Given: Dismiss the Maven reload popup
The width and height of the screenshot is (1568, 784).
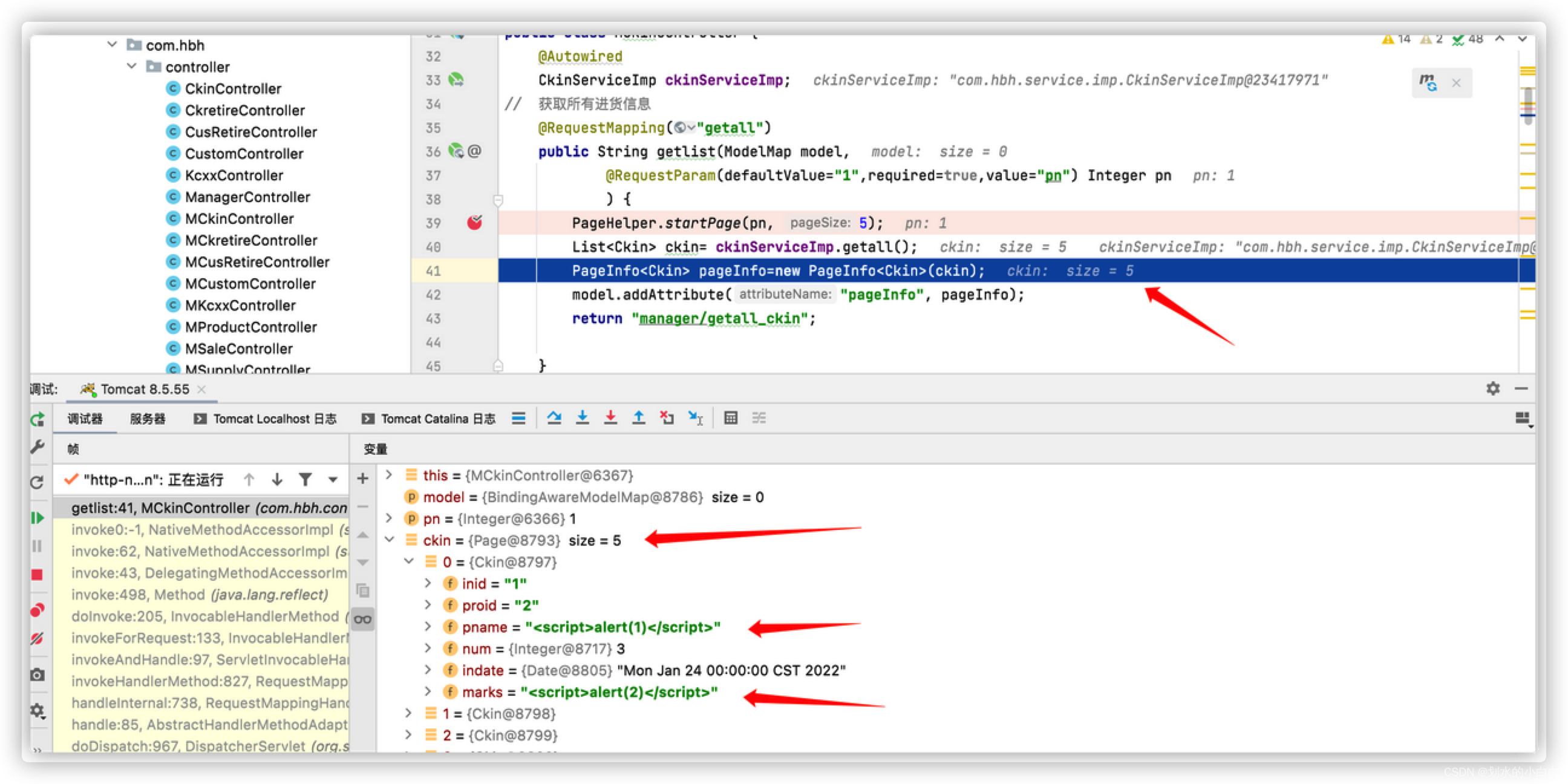Looking at the screenshot, I should (1456, 83).
